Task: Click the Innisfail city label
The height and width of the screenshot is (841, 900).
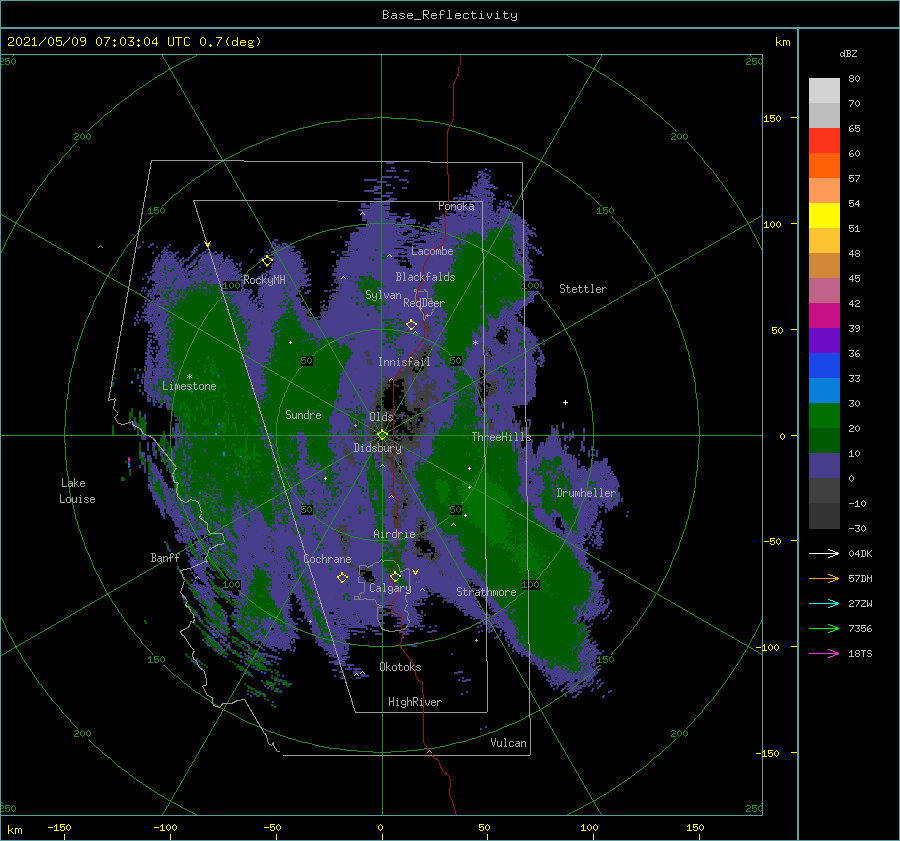Action: tap(404, 362)
